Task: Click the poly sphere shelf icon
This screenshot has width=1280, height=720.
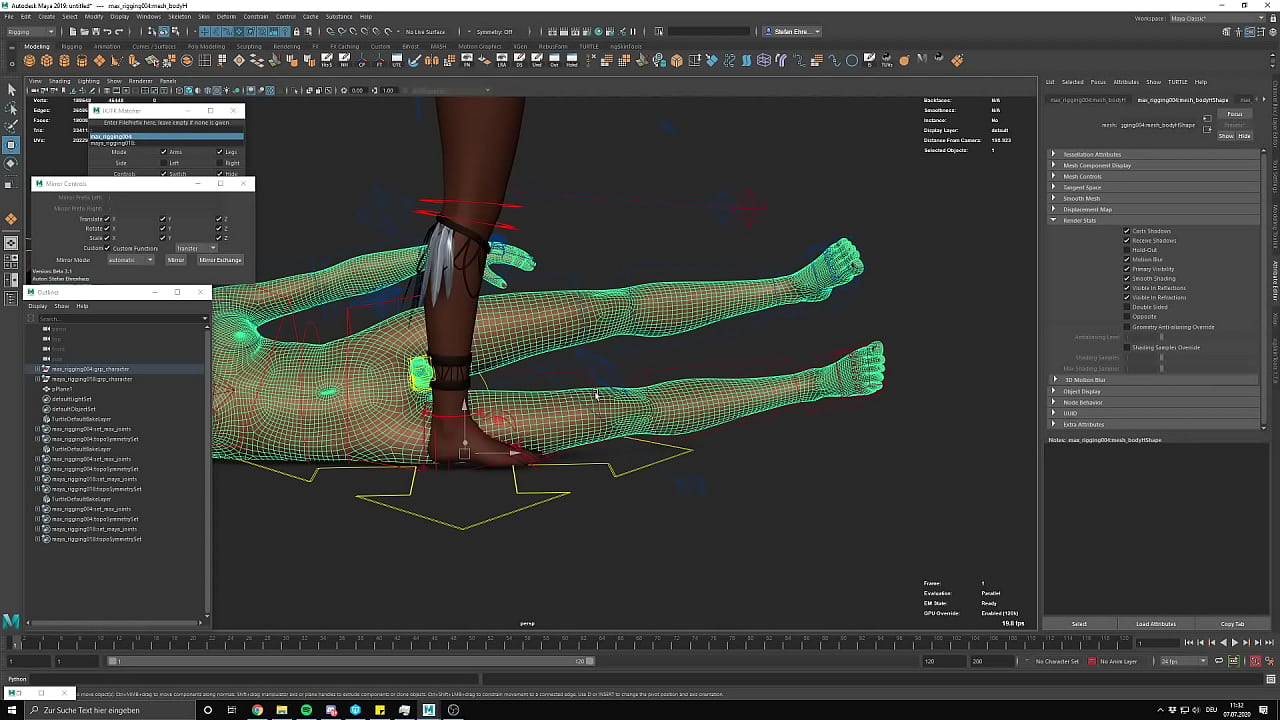Action: 29,61
